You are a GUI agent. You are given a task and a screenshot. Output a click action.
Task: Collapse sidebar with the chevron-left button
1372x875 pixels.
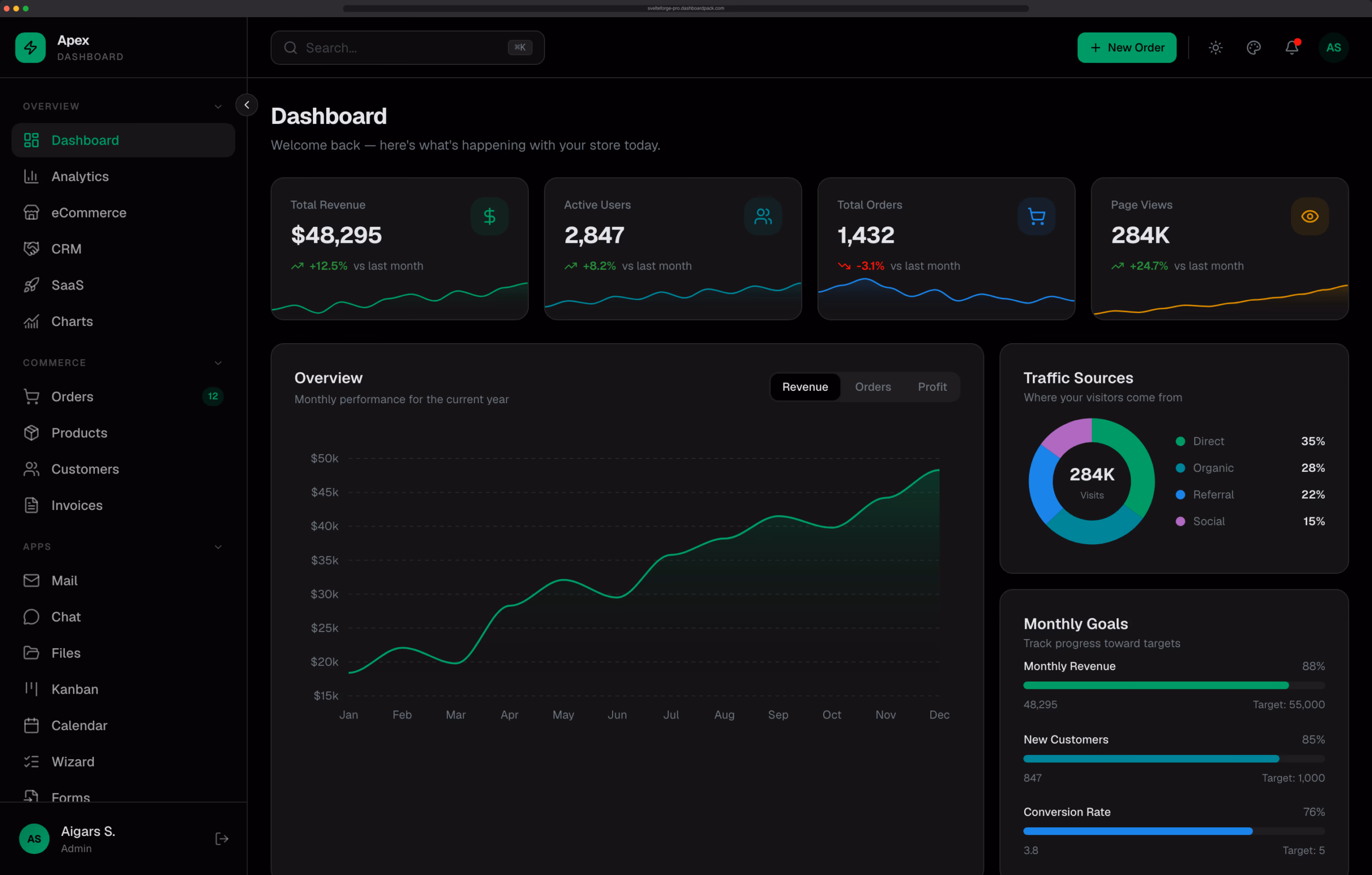tap(247, 105)
